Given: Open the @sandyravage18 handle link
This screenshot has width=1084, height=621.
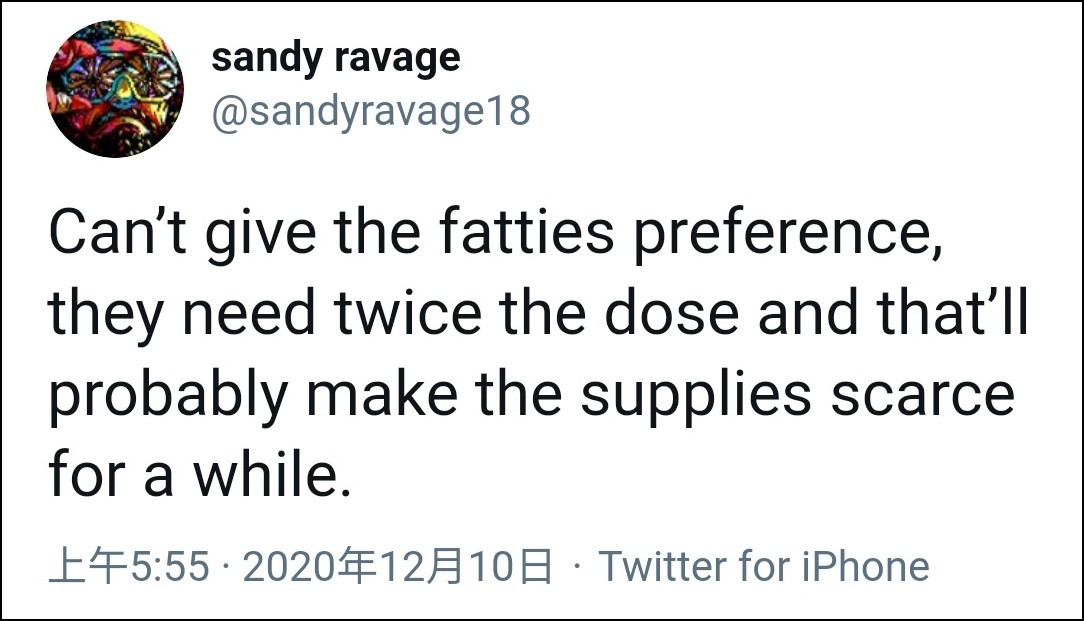Looking at the screenshot, I should (x=370, y=111).
